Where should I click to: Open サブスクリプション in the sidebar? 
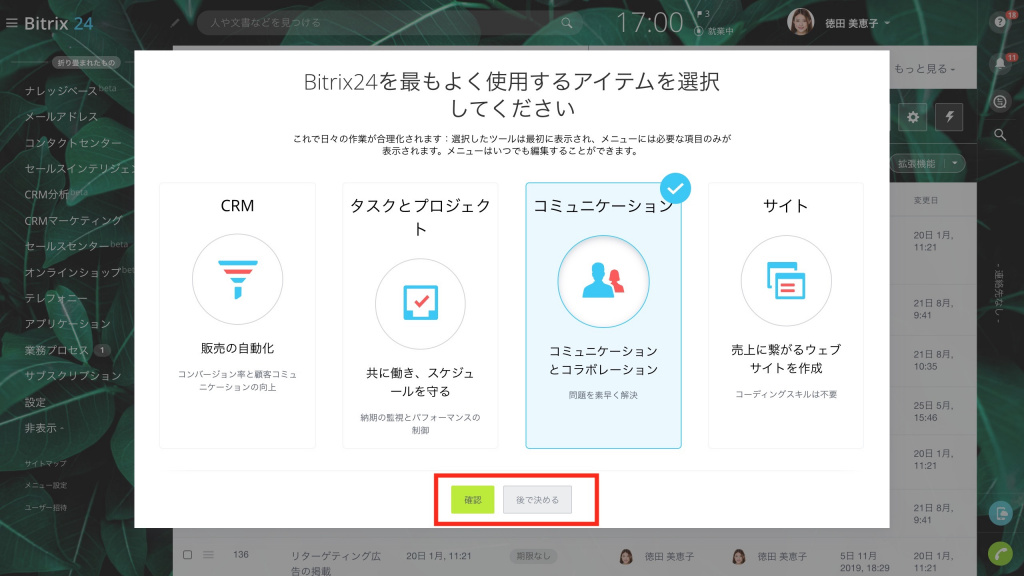(72, 376)
